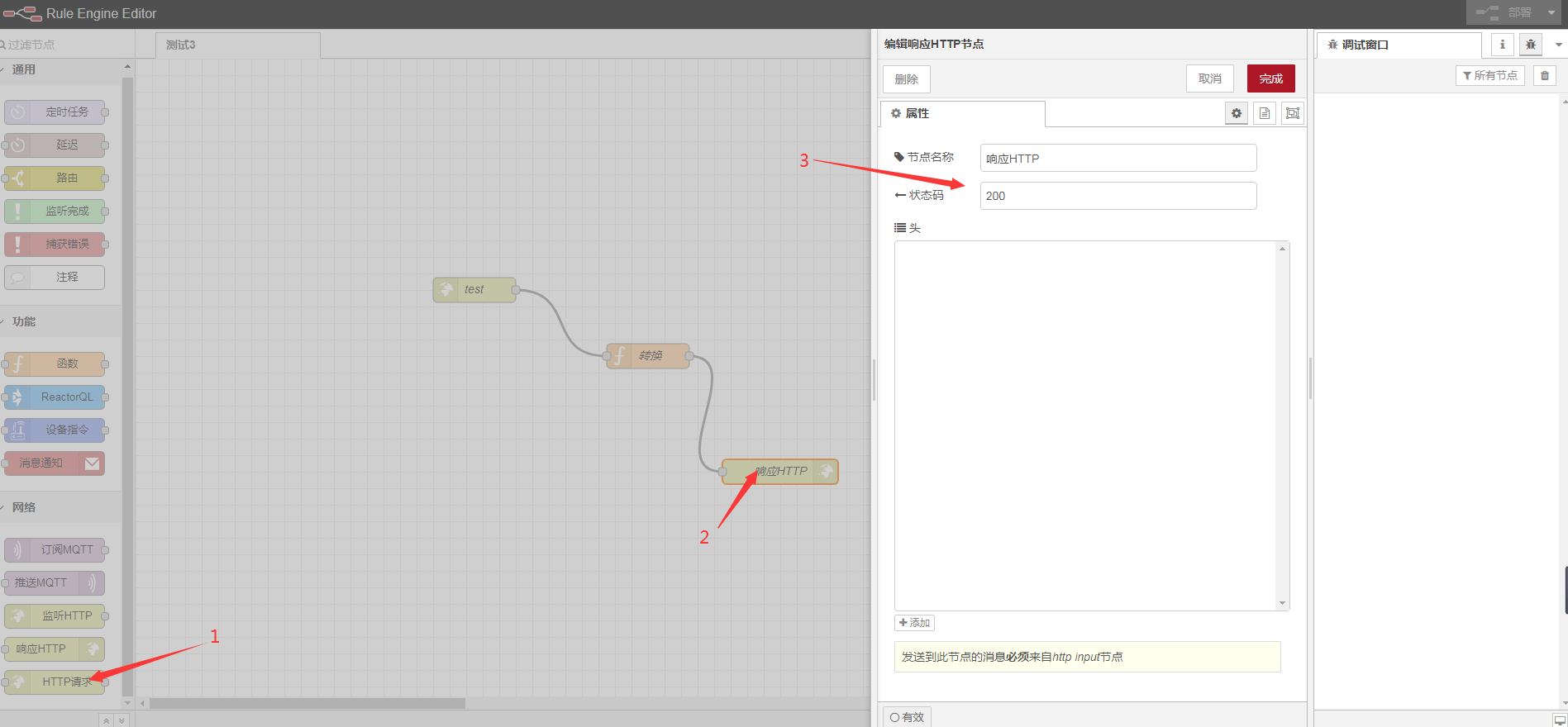
Task: Toggle the 所有节点 debug filter
Action: tap(1490, 76)
